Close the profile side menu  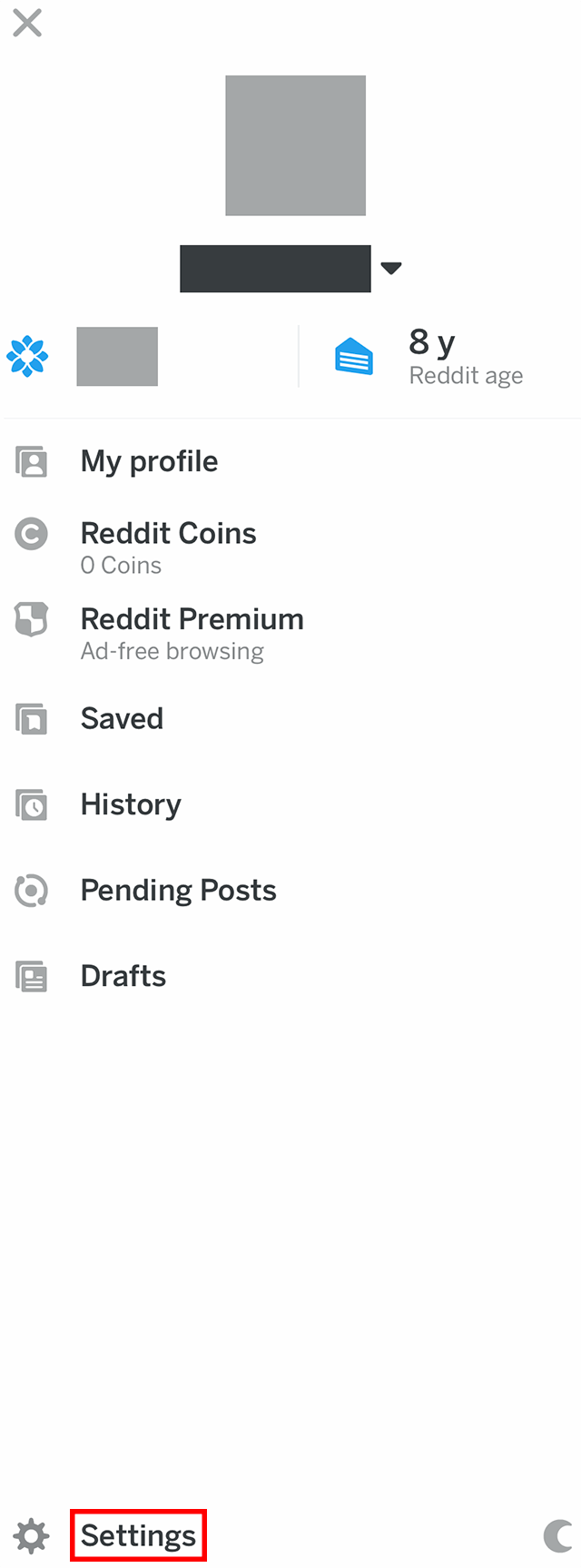(x=27, y=23)
